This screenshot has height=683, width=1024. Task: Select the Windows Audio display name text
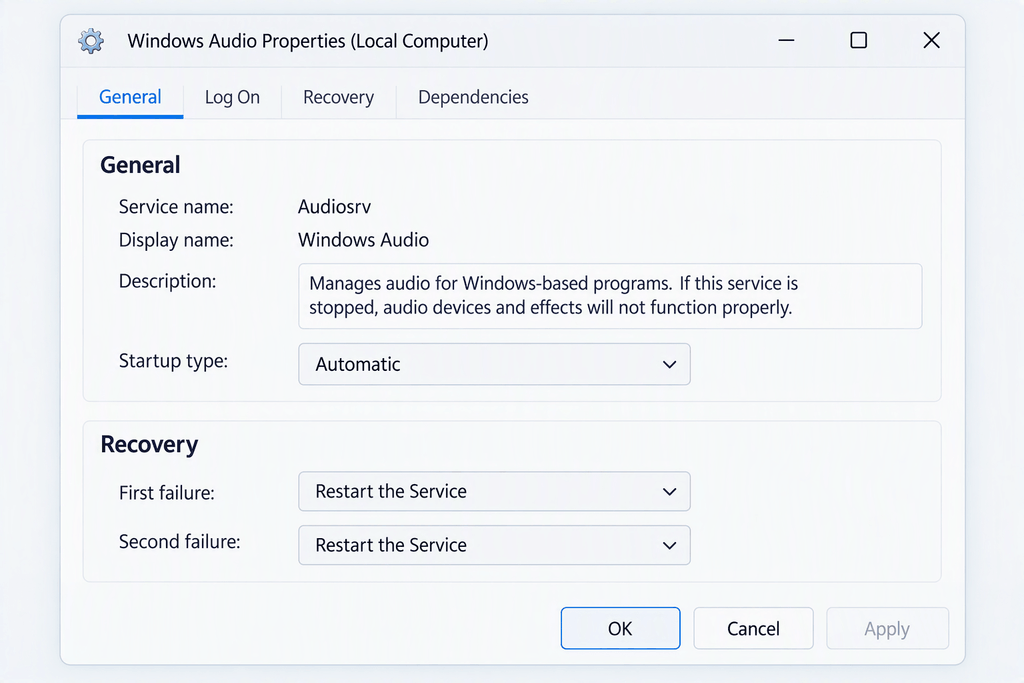click(x=364, y=240)
